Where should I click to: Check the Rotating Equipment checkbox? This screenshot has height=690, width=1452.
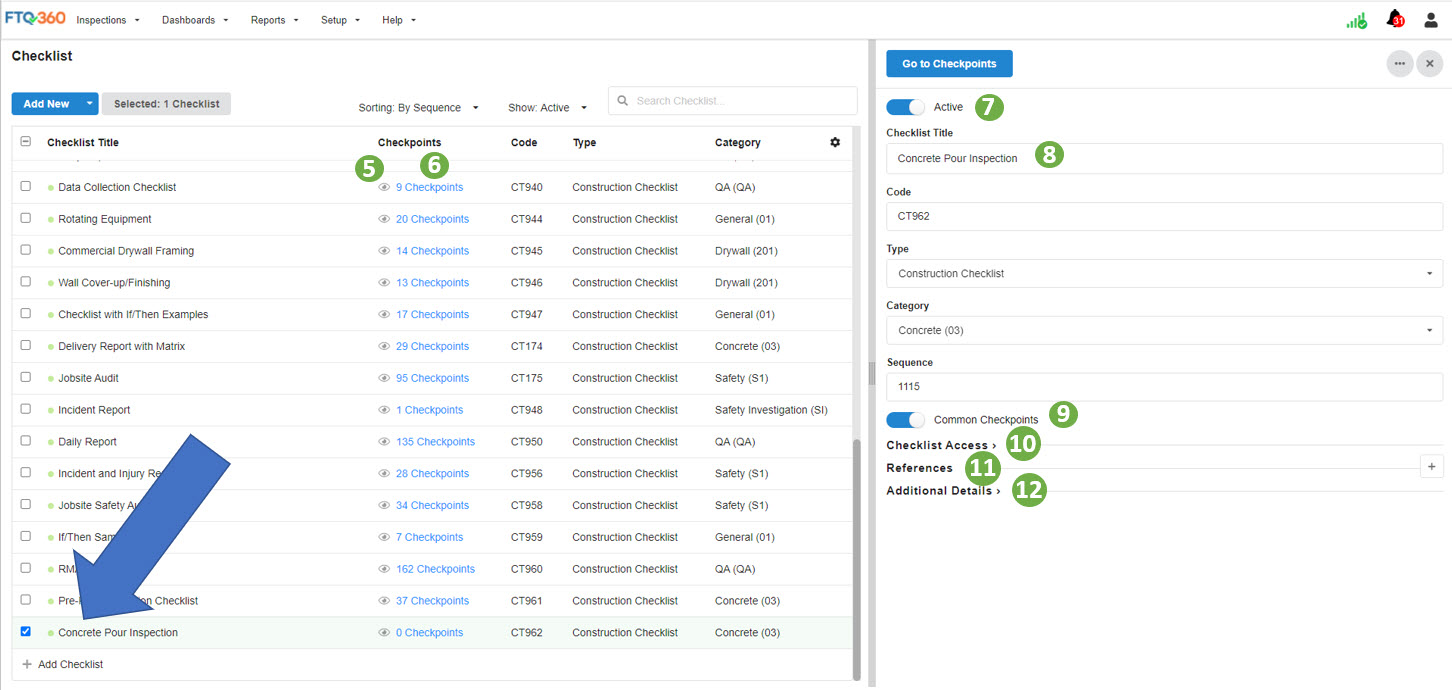(x=26, y=218)
